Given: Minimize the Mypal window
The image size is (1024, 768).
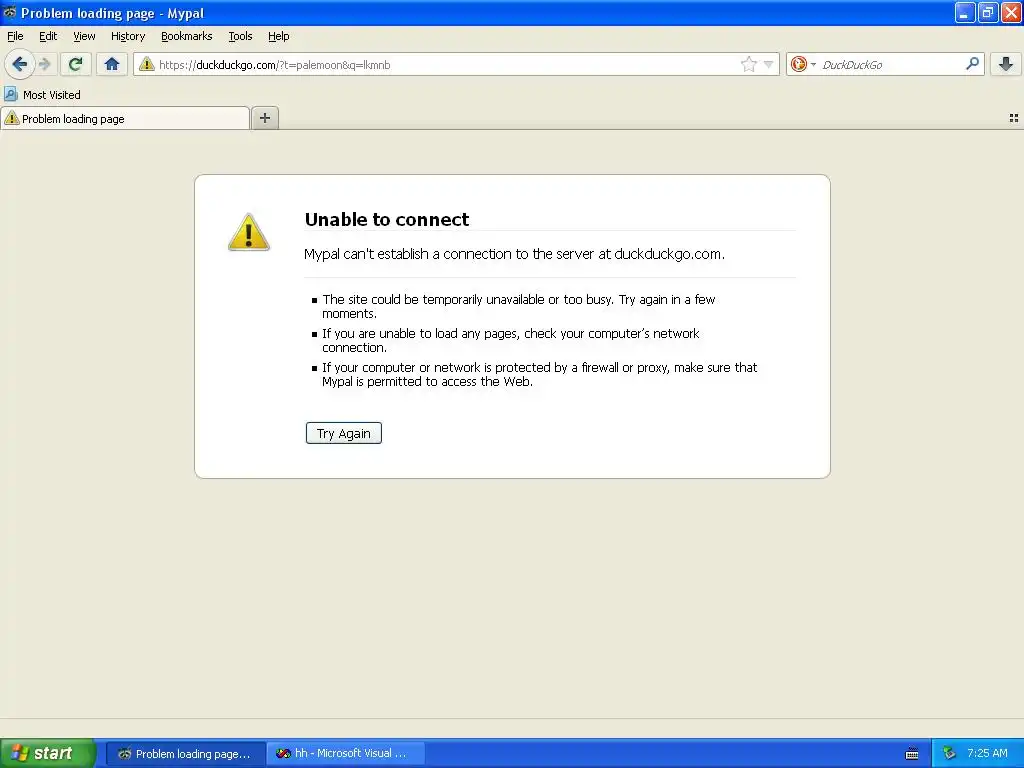Looking at the screenshot, I should tap(965, 12).
